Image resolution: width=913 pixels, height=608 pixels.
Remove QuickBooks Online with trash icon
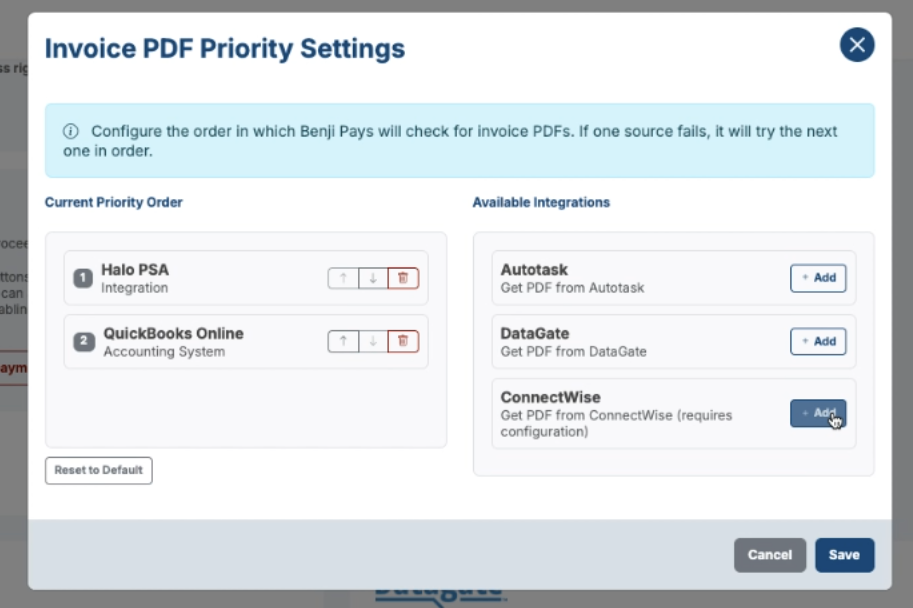[x=403, y=341]
